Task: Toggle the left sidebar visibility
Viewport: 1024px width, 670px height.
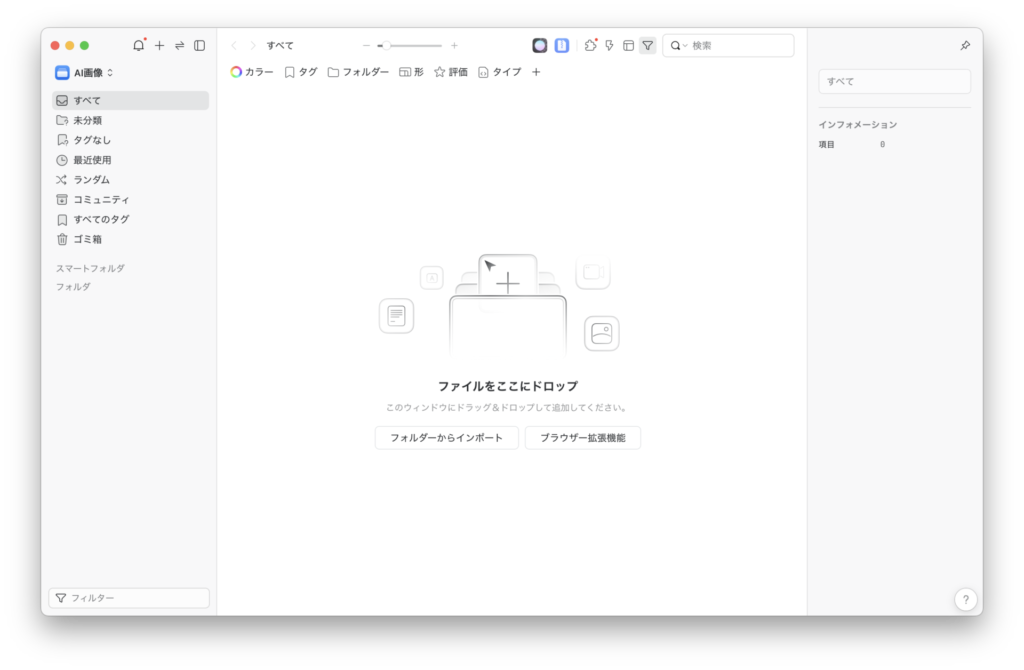Action: click(200, 45)
